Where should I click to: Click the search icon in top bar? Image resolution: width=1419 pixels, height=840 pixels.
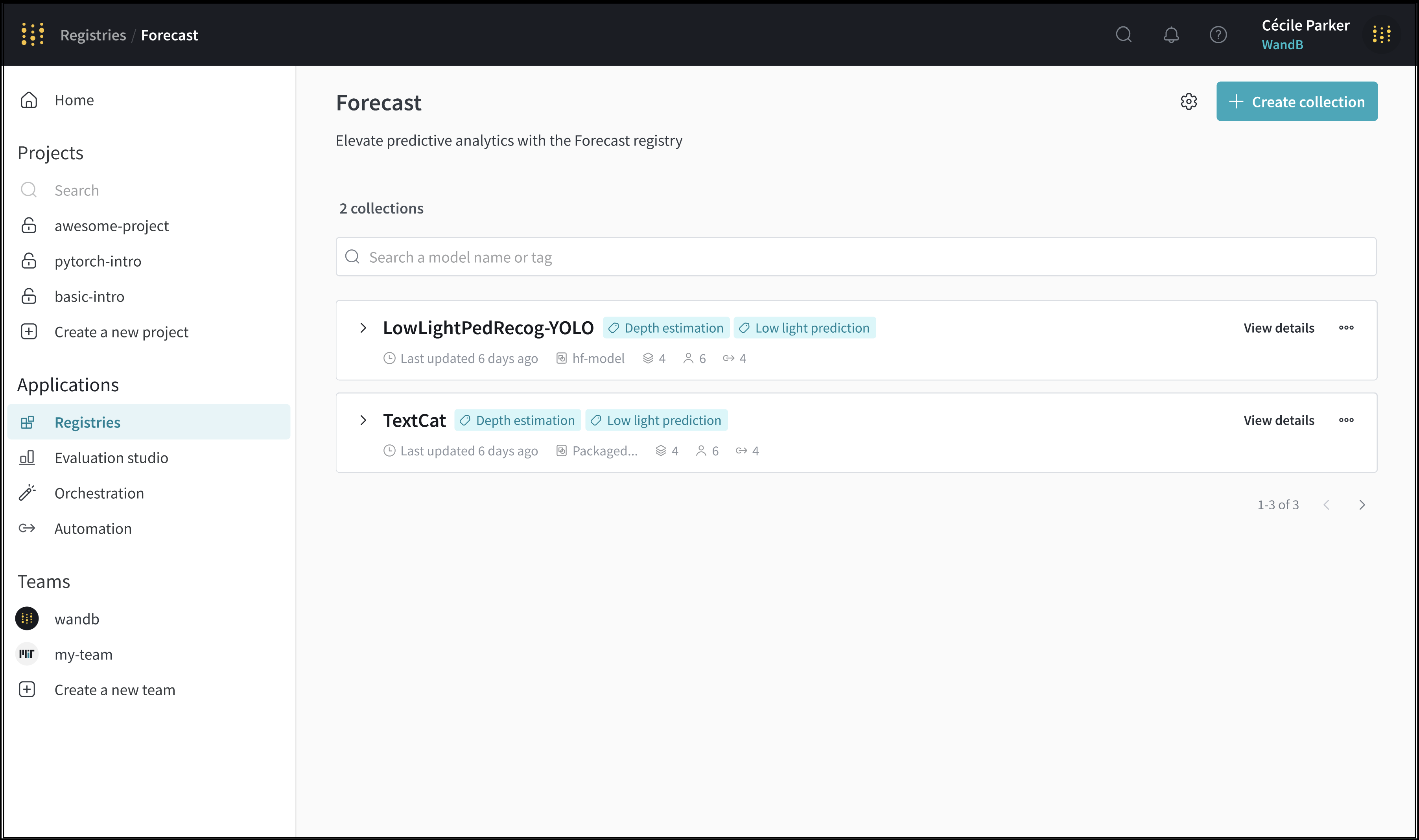pyautogui.click(x=1124, y=35)
